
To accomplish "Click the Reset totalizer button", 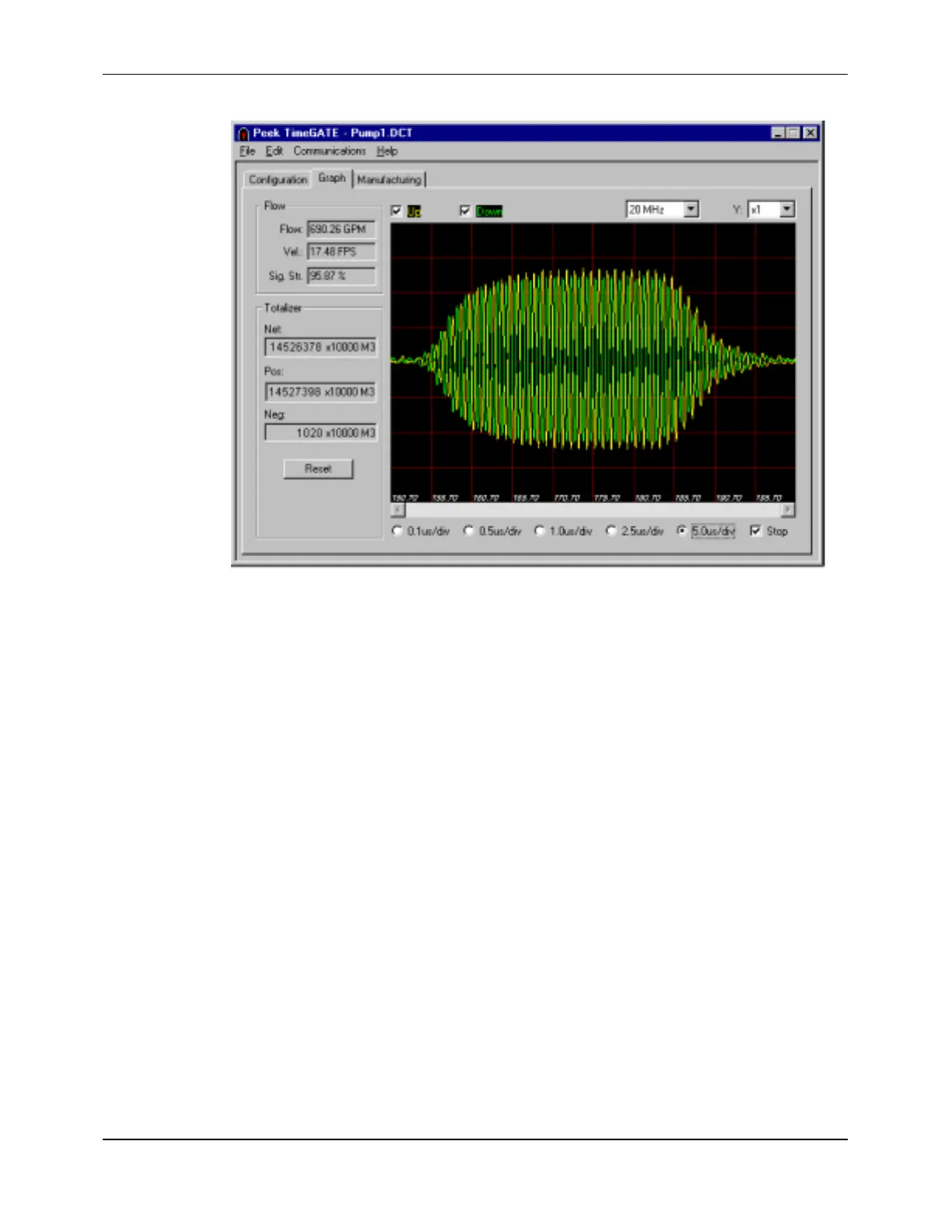I will pyautogui.click(x=318, y=469).
